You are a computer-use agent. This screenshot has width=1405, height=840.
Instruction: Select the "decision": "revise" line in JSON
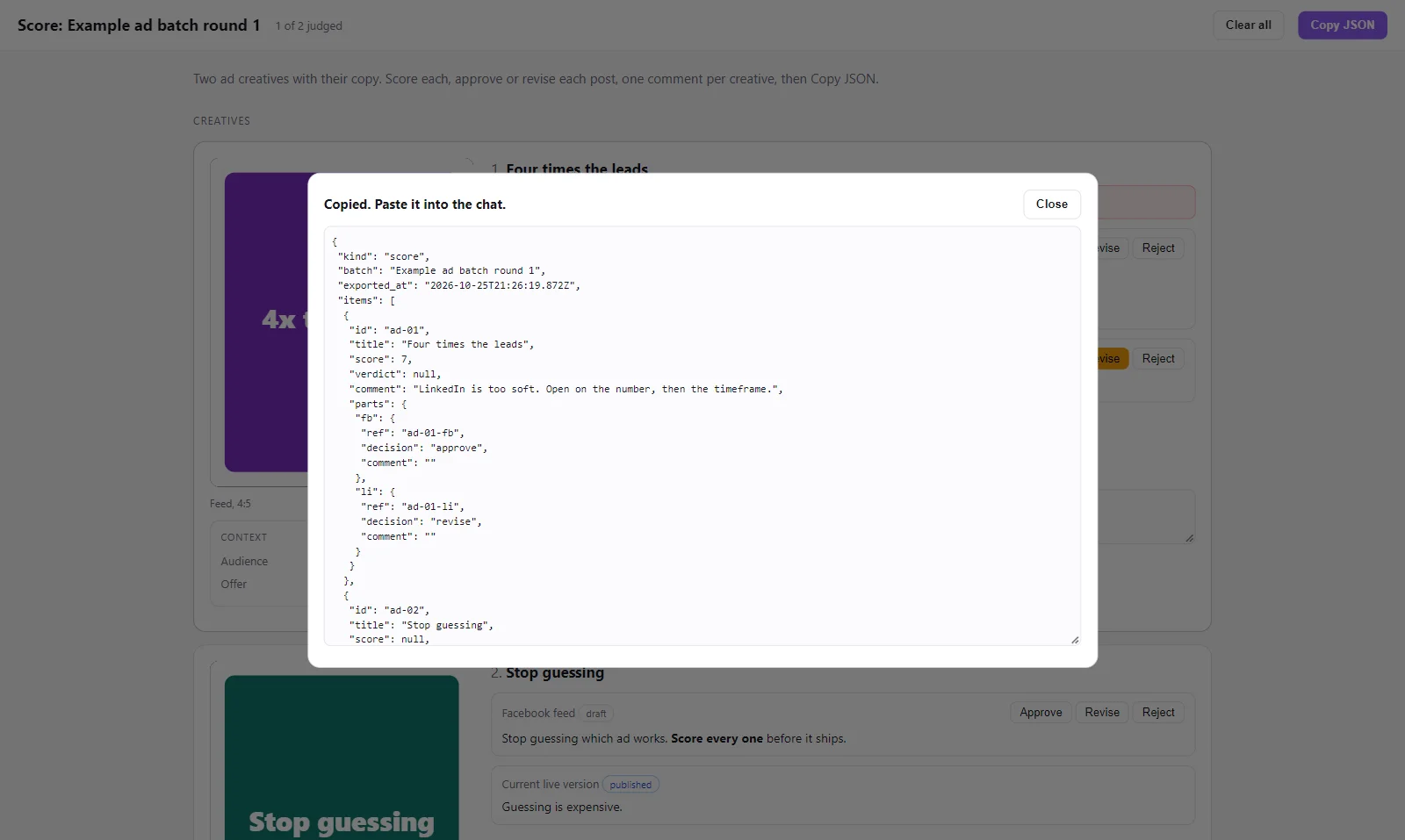[421, 521]
